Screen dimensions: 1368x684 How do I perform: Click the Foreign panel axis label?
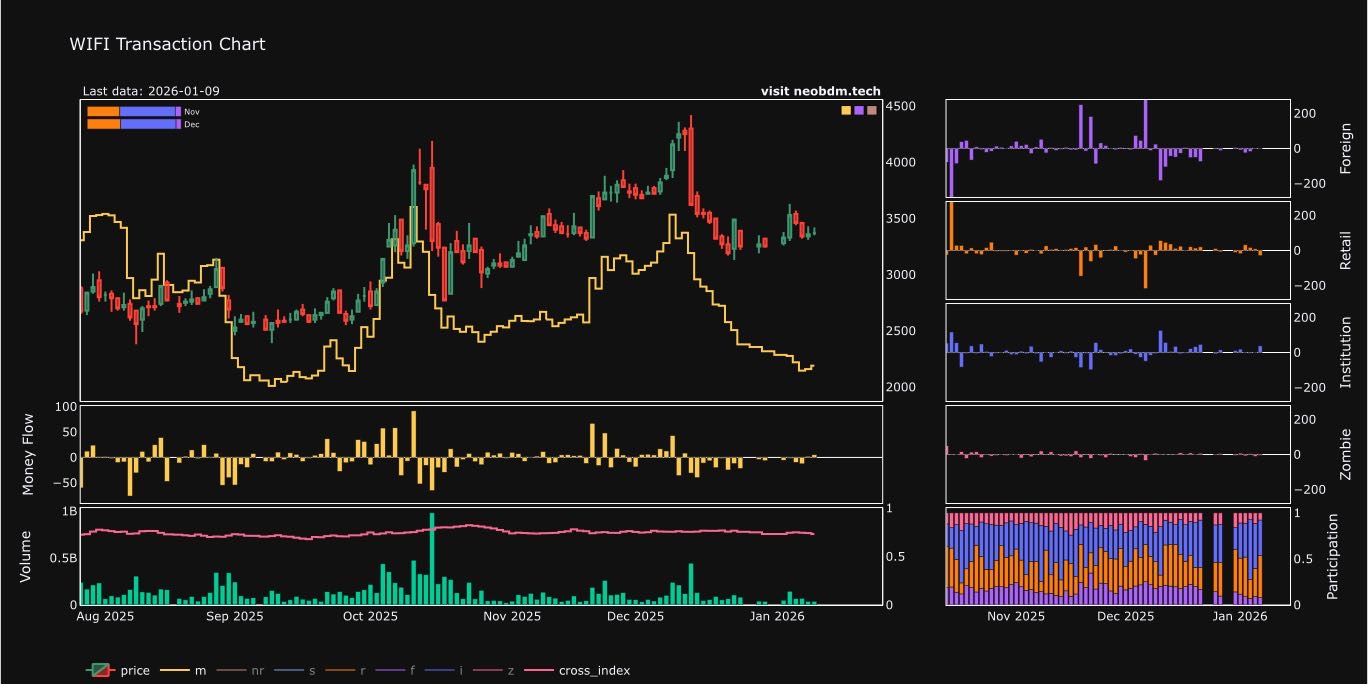tap(1345, 148)
